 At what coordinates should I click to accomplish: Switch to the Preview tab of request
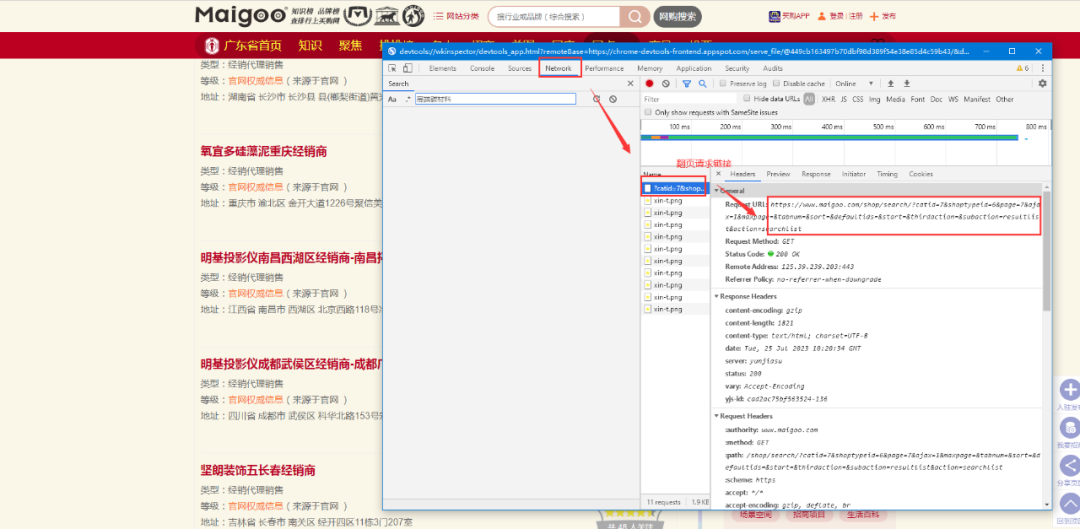(778, 174)
